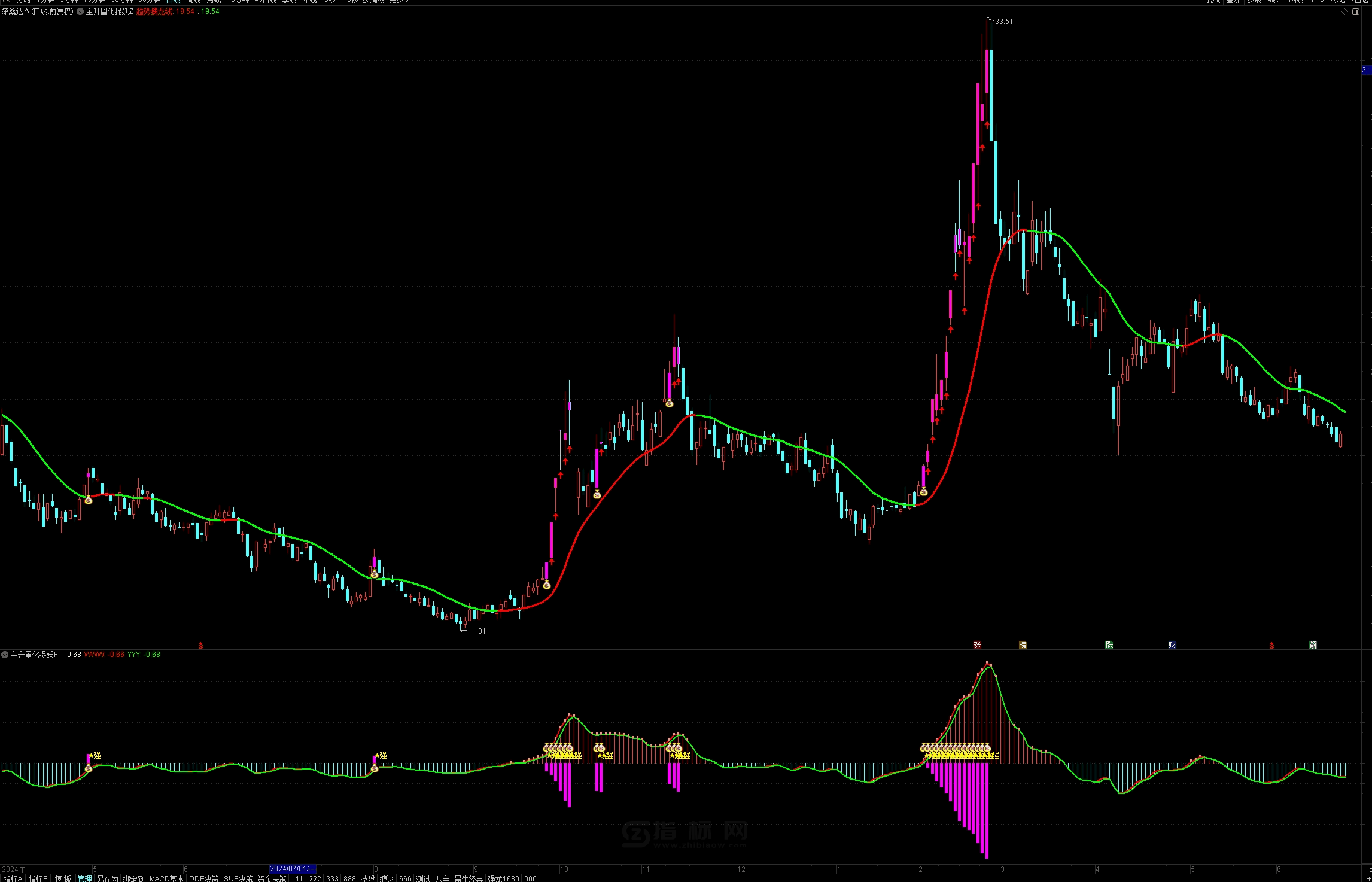The height and width of the screenshot is (882, 1372).
Task: Click money bag signal at late September breakout
Action: [546, 585]
